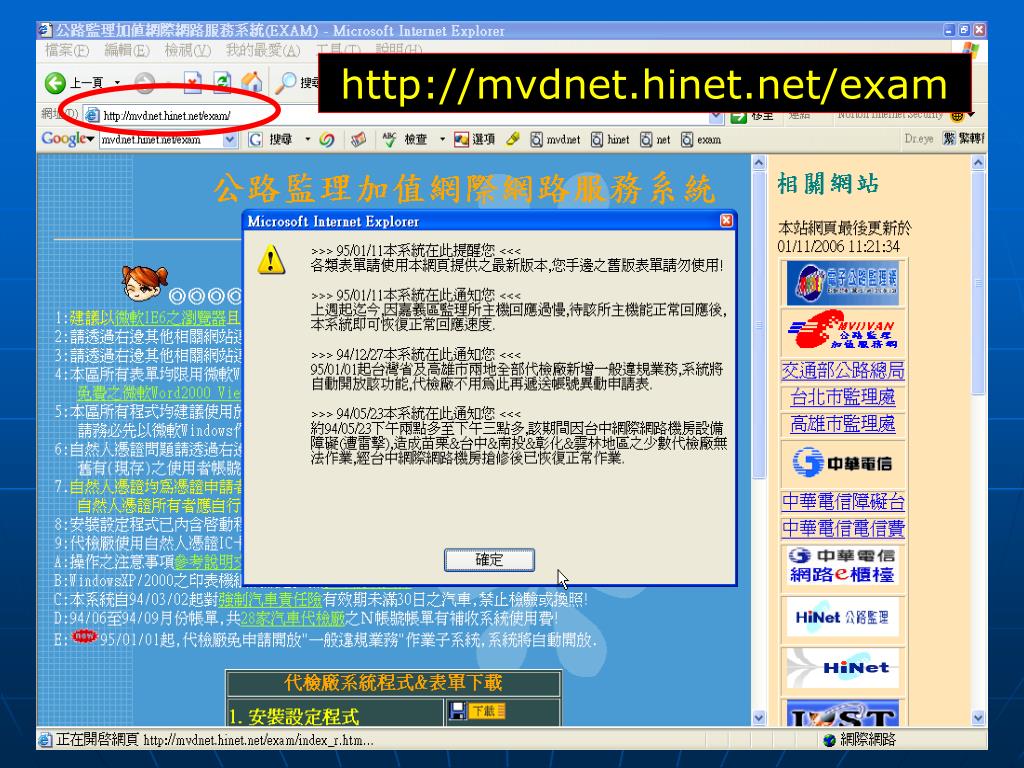
Task: Click the ABC 檢查 spell check button
Action: 405,139
